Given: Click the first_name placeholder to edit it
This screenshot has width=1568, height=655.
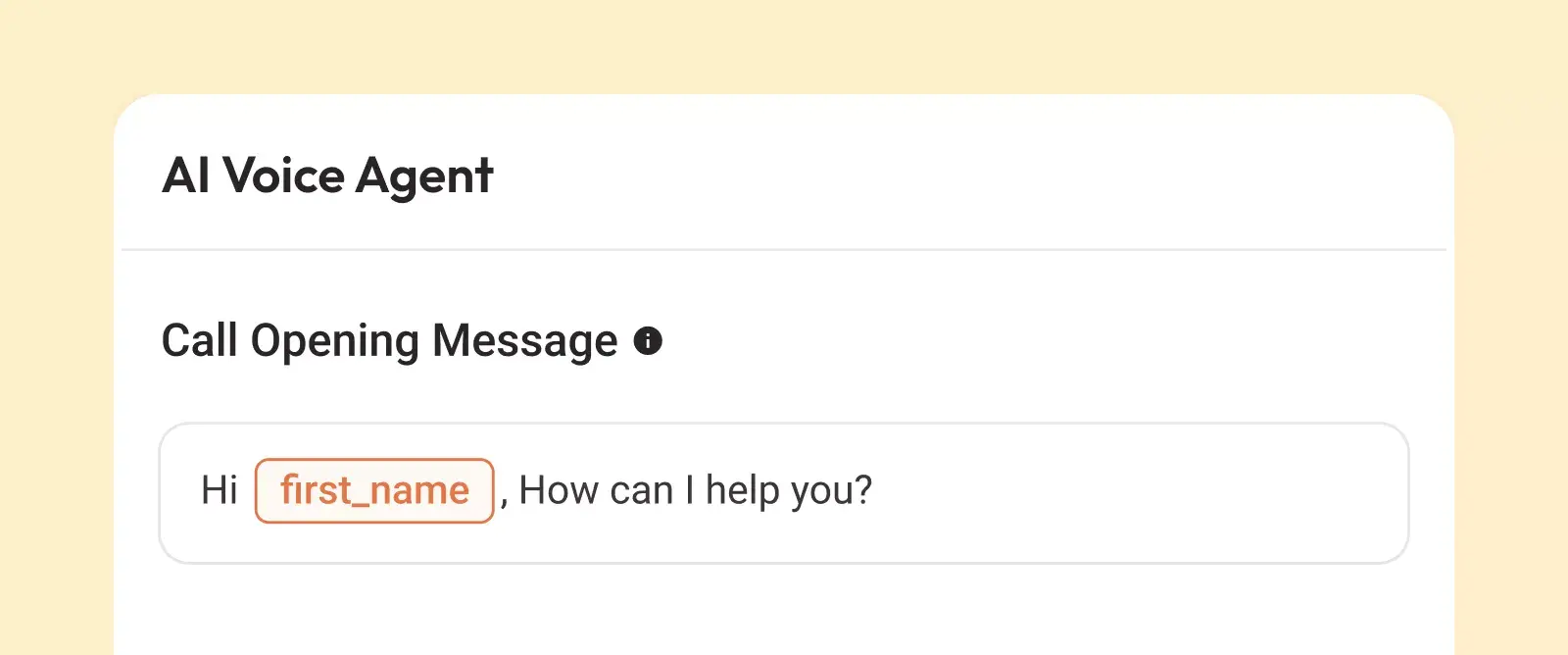Looking at the screenshot, I should pos(374,490).
